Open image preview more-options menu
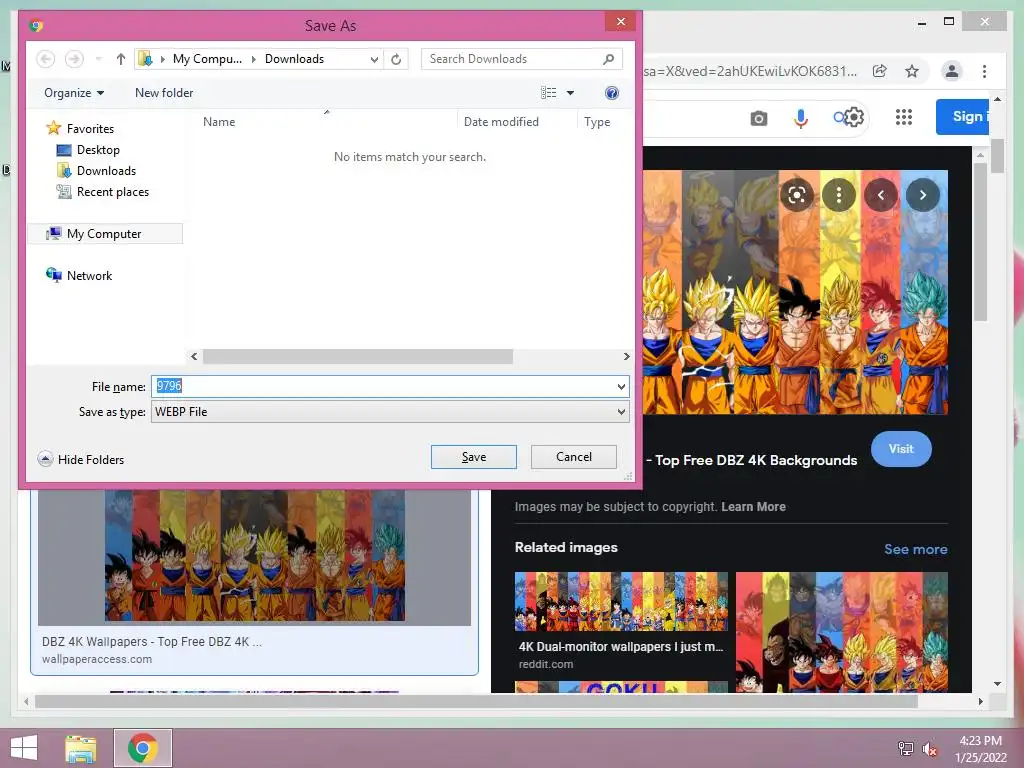Screen dimensions: 1024x768 839,195
